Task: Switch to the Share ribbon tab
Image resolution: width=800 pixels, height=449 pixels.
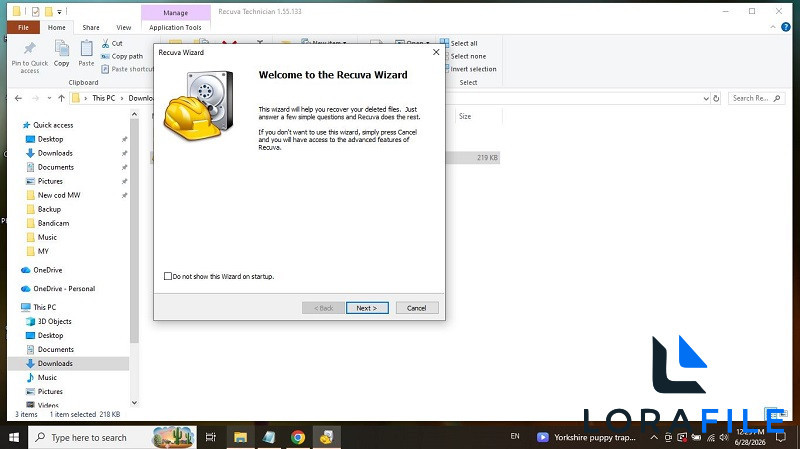Action: point(91,28)
